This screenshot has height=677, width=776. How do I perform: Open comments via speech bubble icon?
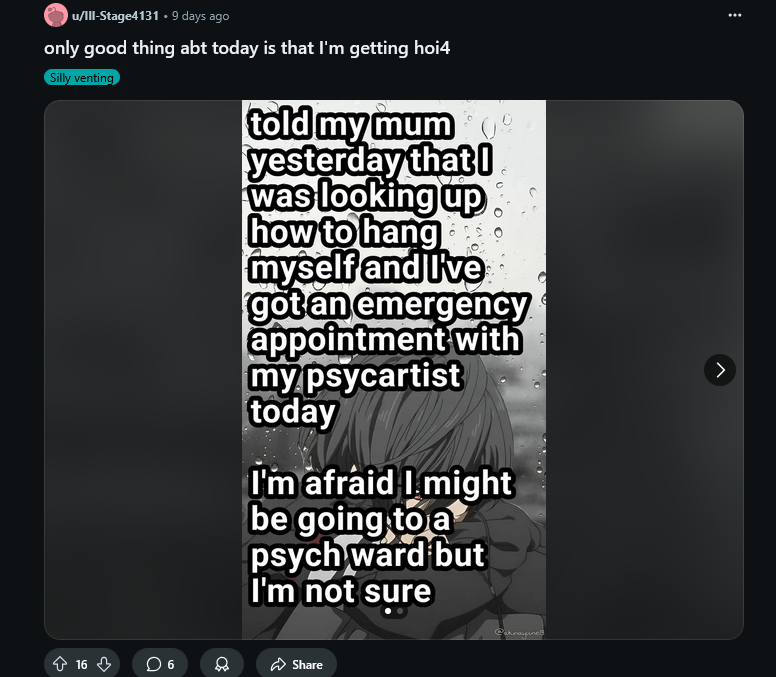(154, 664)
